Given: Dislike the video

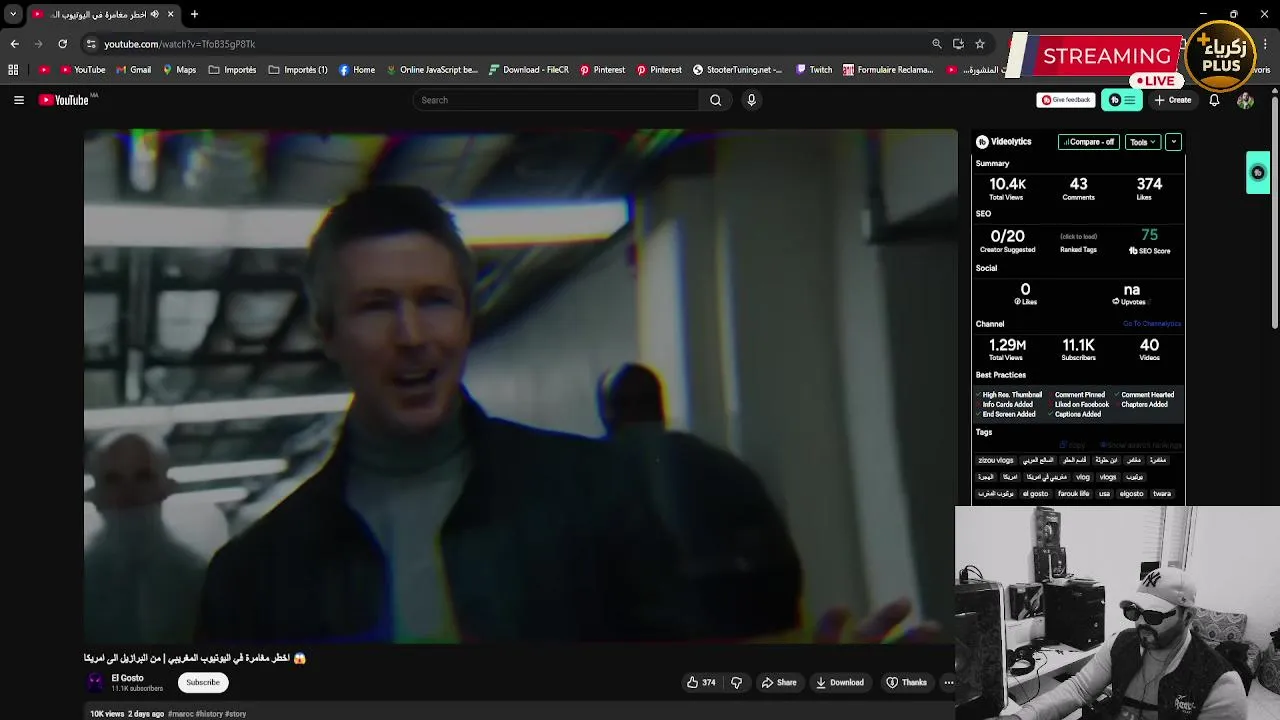Looking at the screenshot, I should click(x=737, y=682).
